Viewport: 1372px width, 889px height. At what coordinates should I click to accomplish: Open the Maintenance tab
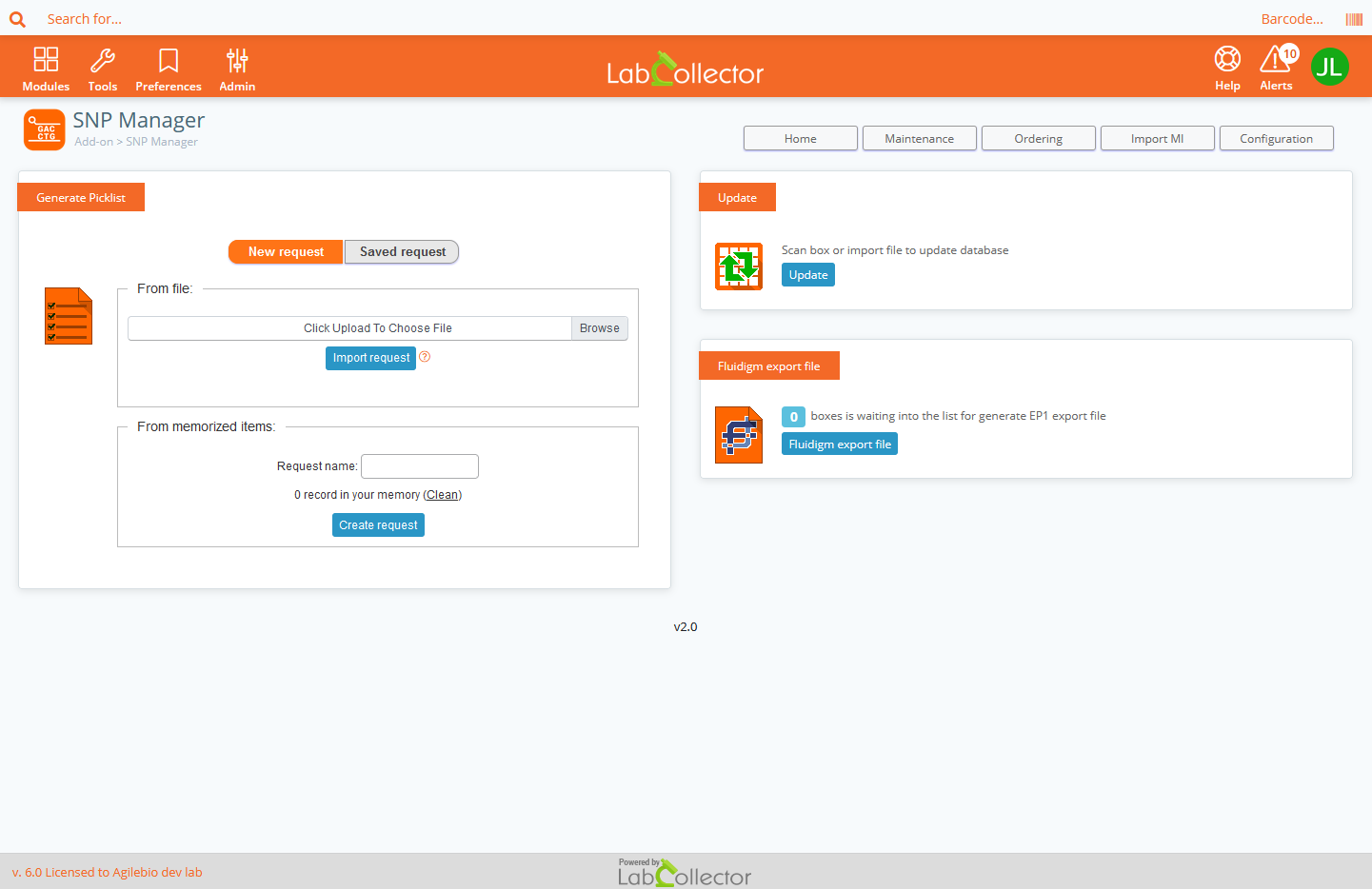tap(920, 138)
